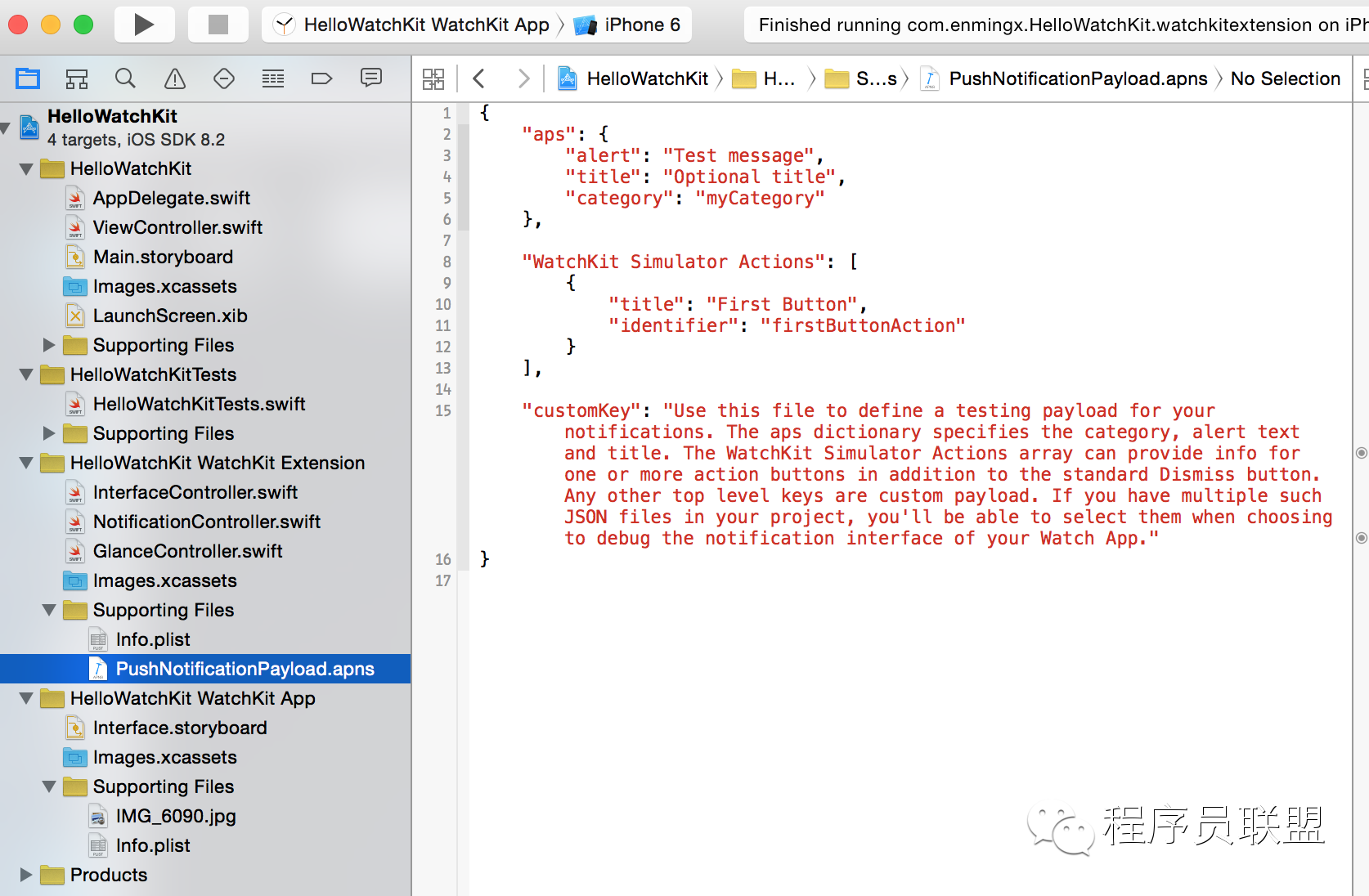1369x896 pixels.
Task: Click the "WatchKit Simulator Actions" key
Action: [x=674, y=262]
